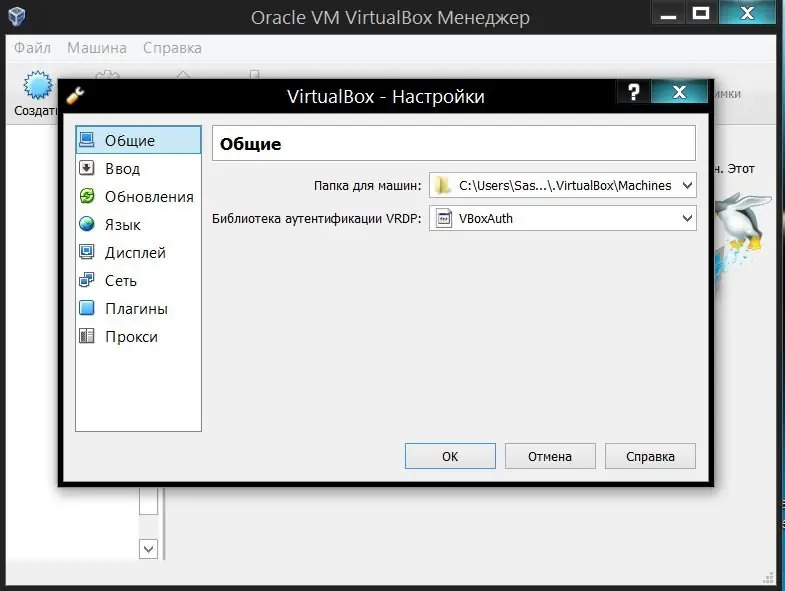The width and height of the screenshot is (785, 591).
Task: Select the Общие settings category
Action: click(138, 140)
